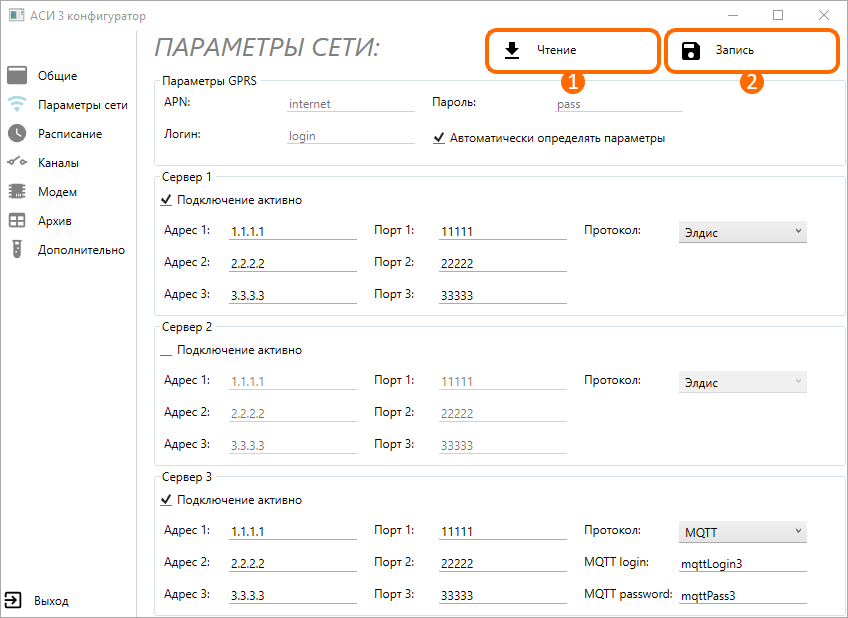Screen dimensions: 848x618
Task: Click Сервер 3 Адрес 3 field
Action: (x=293, y=595)
